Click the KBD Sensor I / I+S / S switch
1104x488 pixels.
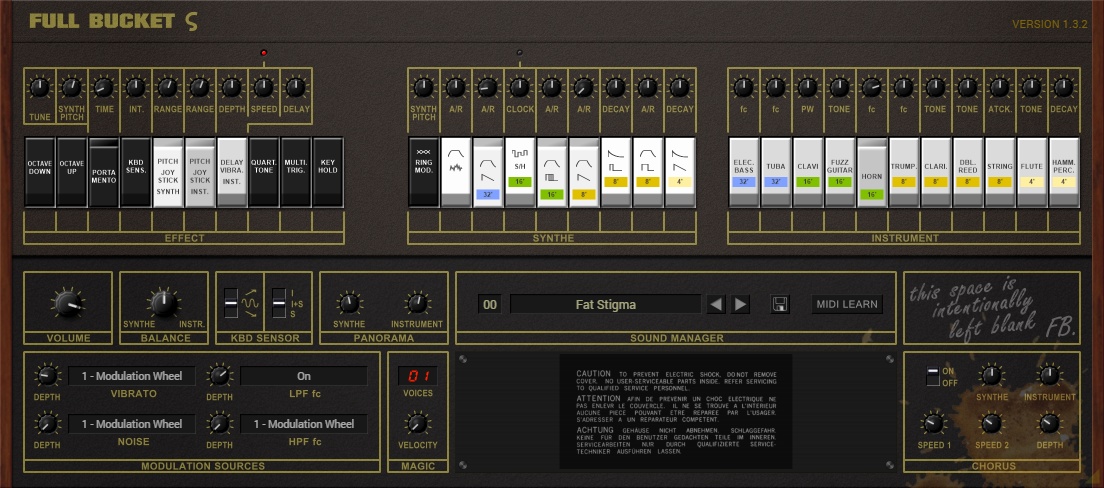(x=279, y=303)
